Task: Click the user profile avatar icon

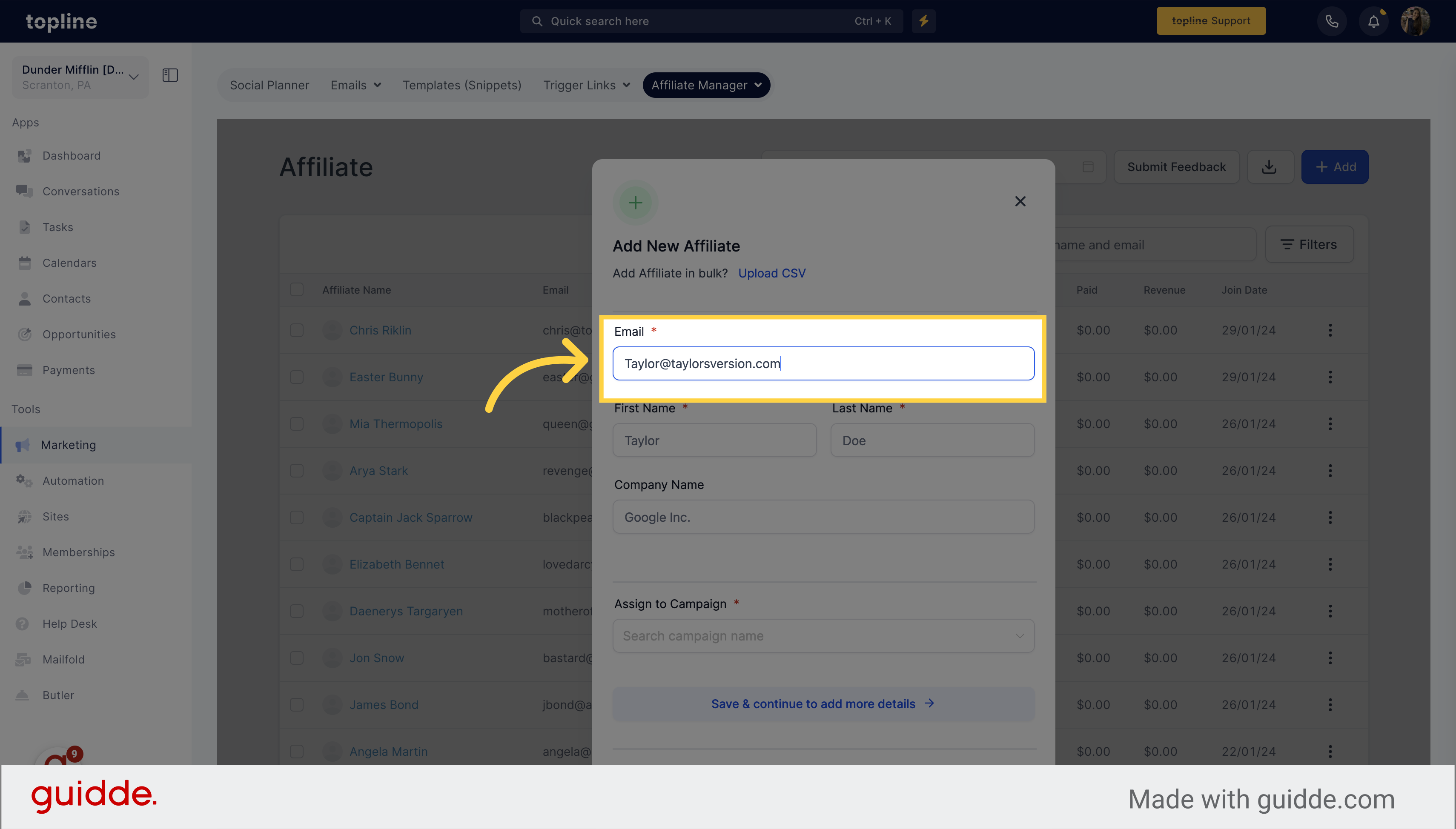Action: click(1416, 21)
